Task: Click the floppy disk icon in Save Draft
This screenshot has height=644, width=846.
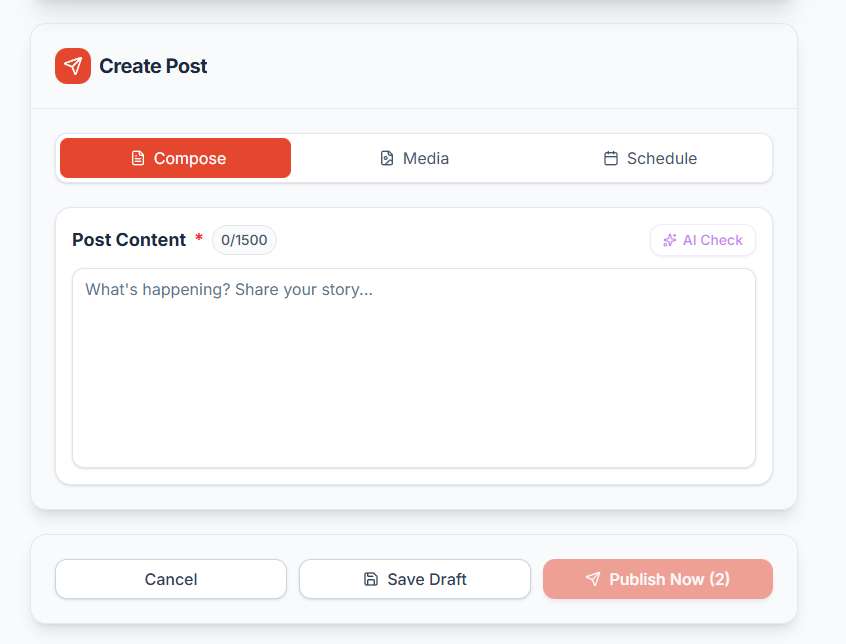Action: pyautogui.click(x=369, y=579)
